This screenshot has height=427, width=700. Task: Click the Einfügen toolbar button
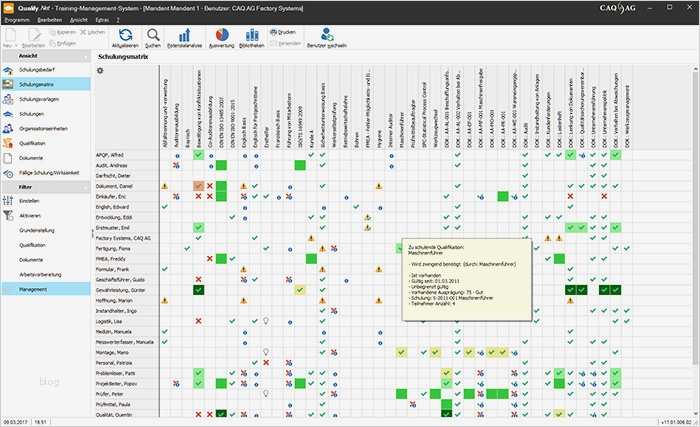pos(62,43)
